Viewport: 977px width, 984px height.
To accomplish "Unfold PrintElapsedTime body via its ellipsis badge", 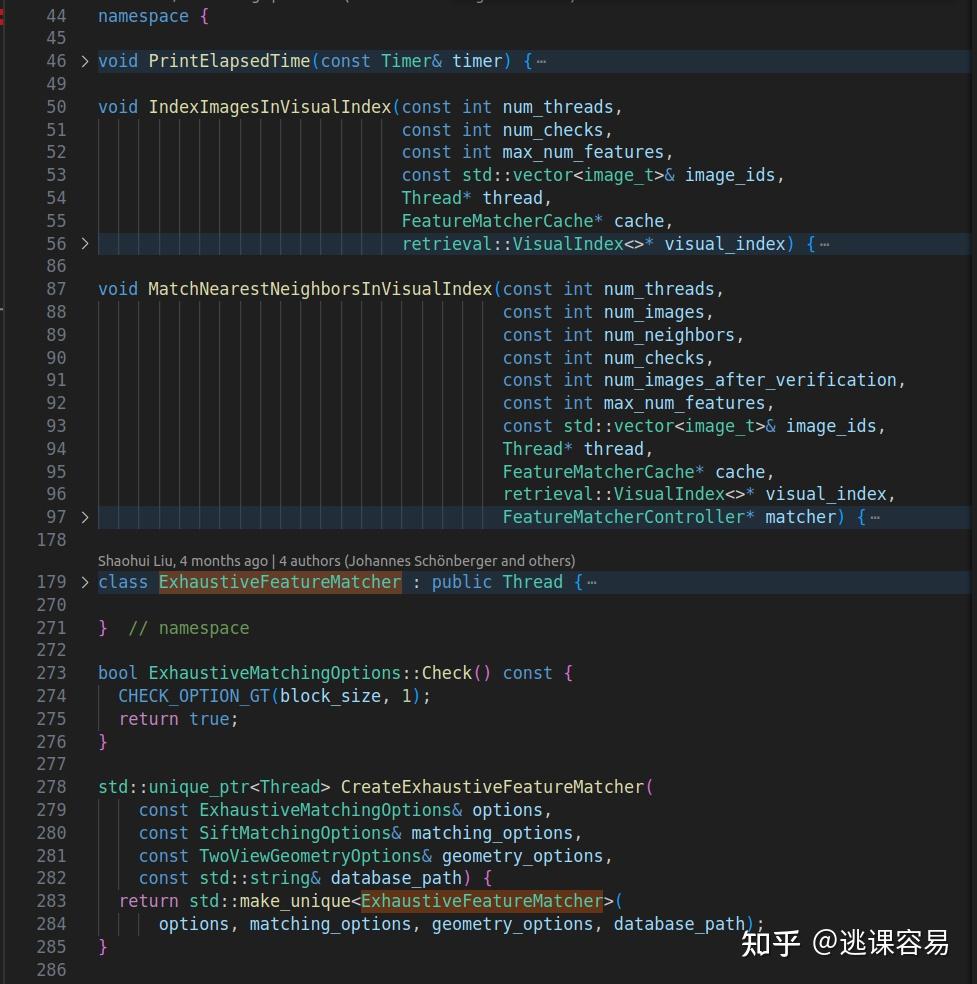I will point(541,61).
